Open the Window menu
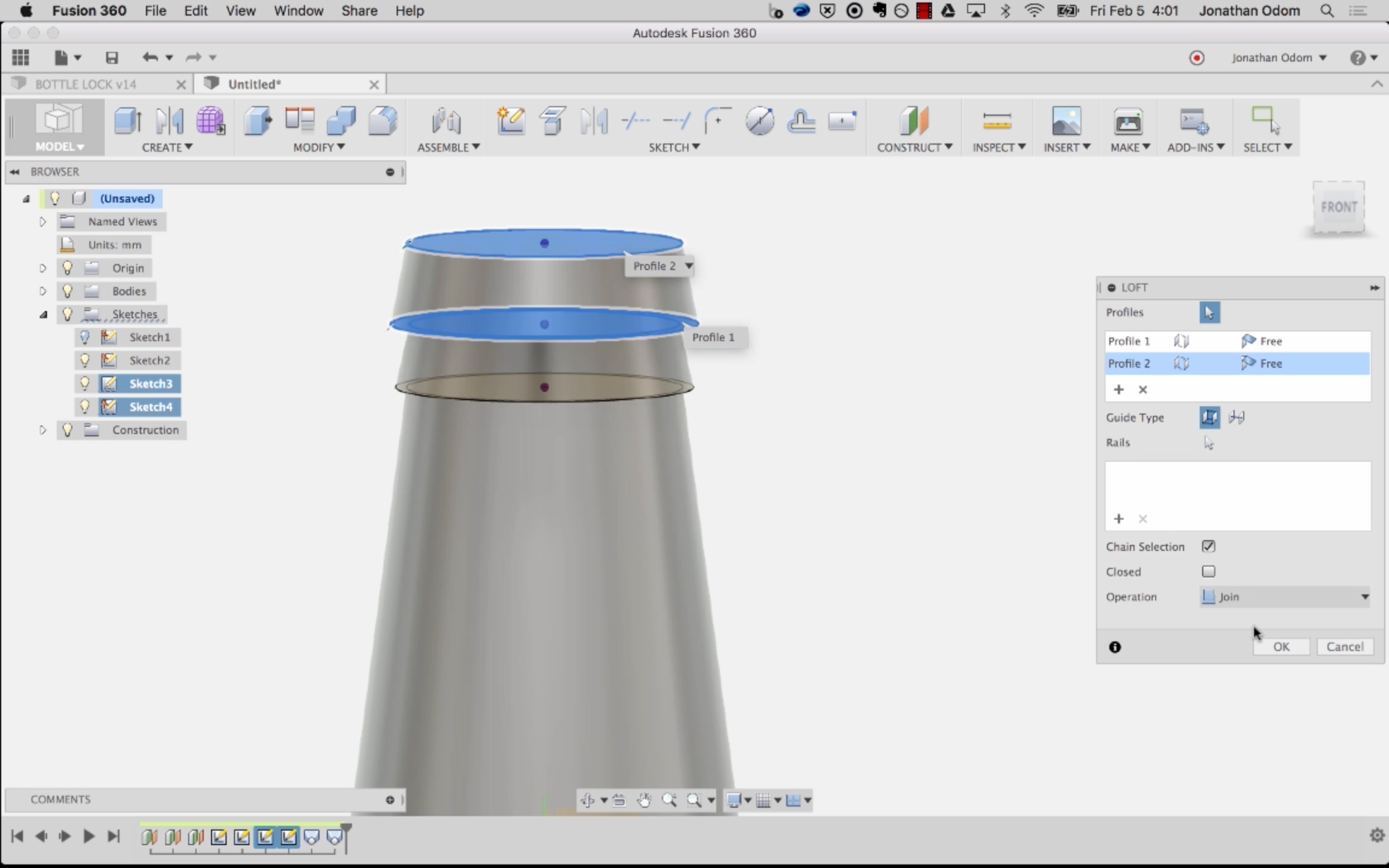 coord(298,11)
